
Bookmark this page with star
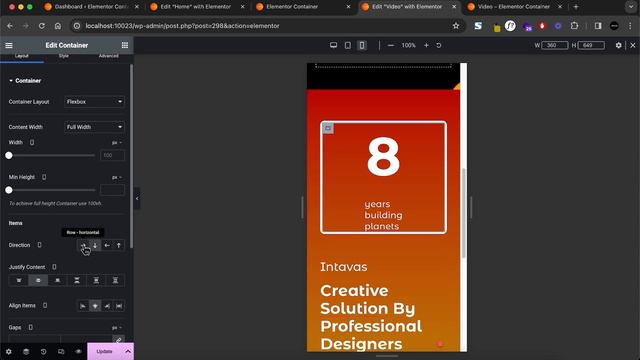[456, 26]
